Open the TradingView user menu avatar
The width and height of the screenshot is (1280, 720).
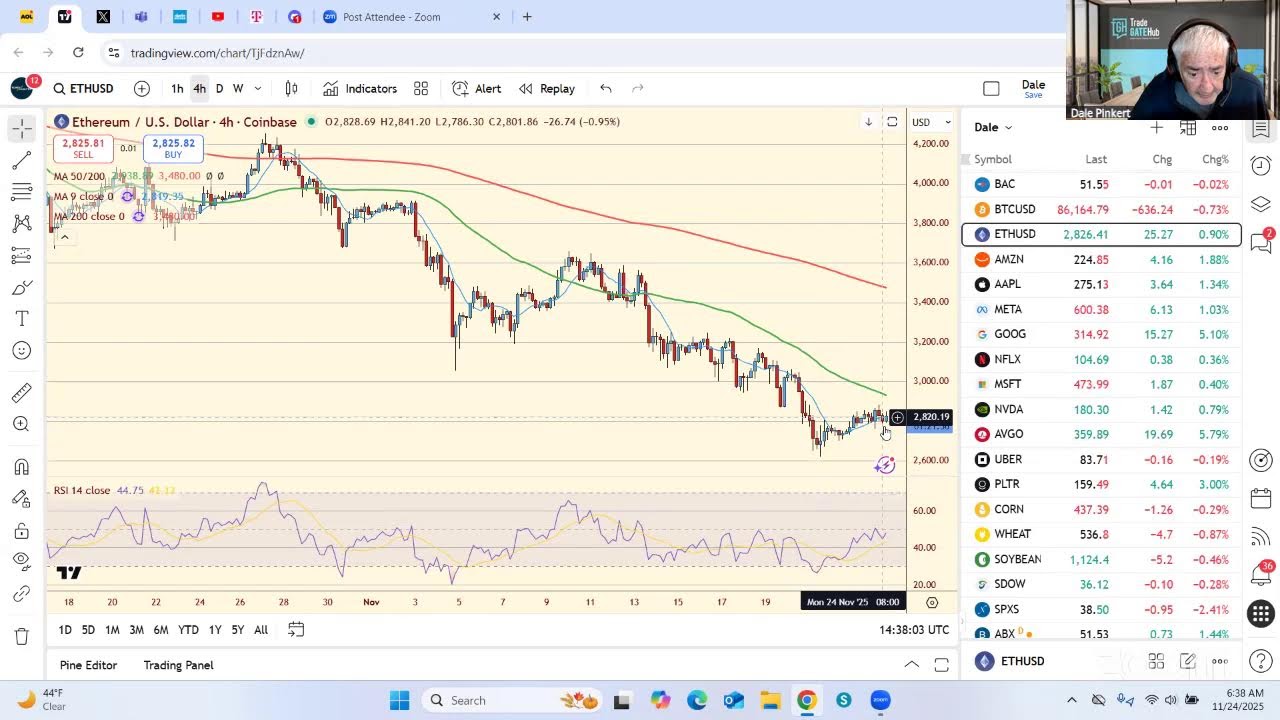22,88
